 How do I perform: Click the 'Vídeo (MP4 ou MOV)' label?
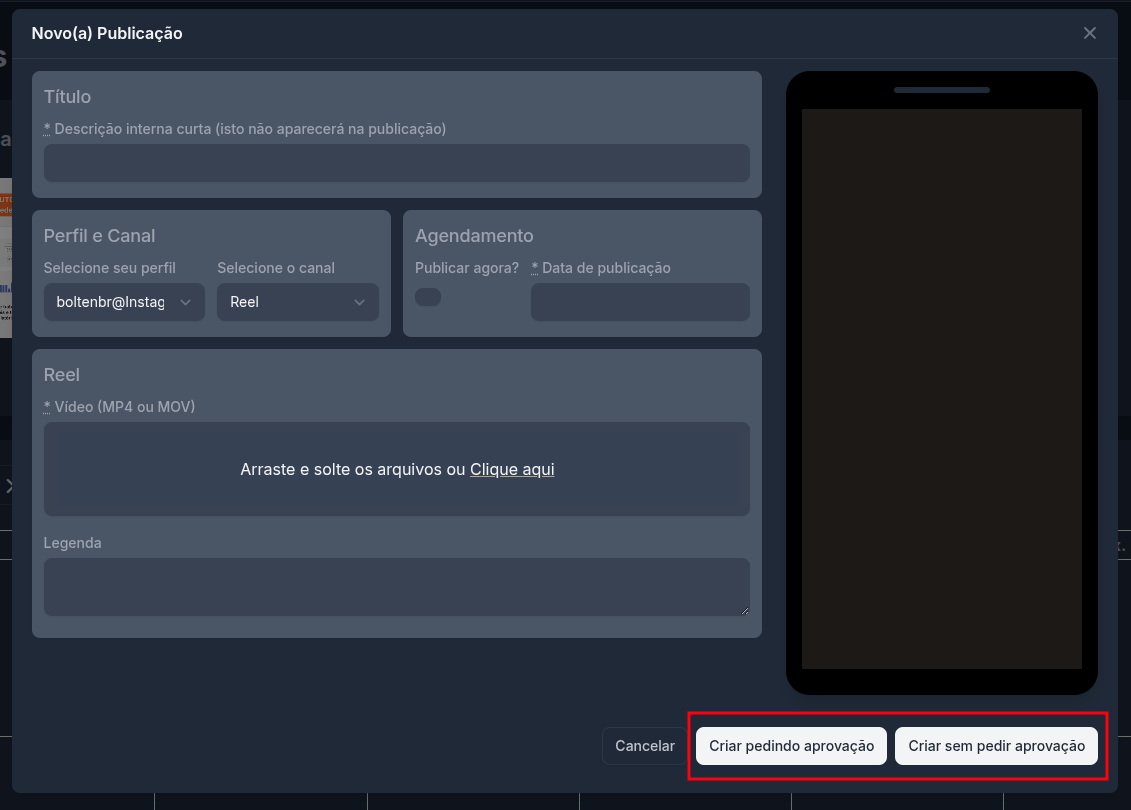point(124,407)
